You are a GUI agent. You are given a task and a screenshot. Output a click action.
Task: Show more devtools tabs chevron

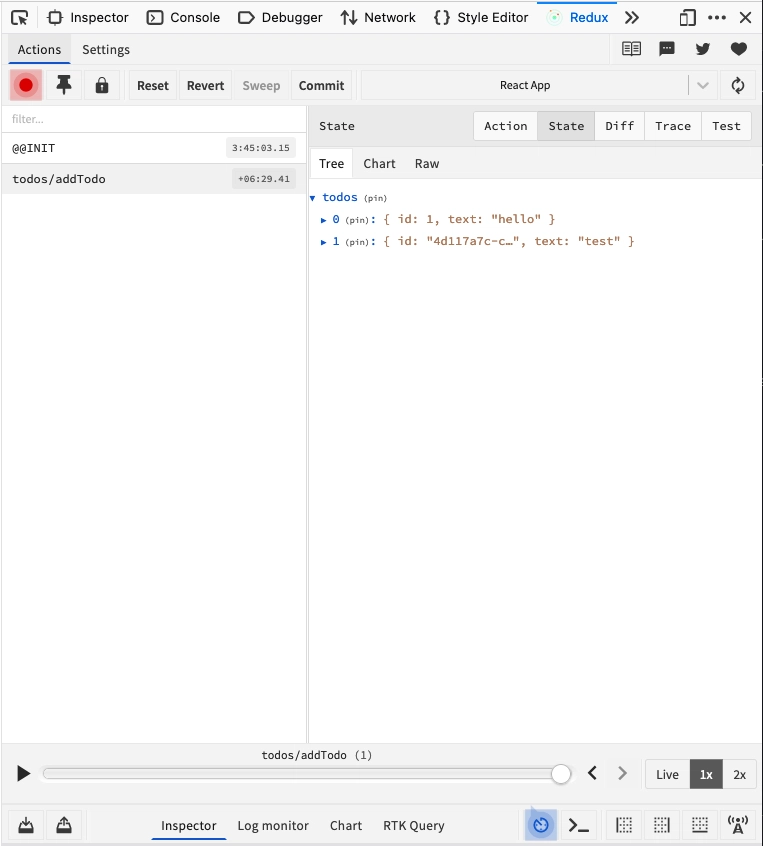click(632, 18)
